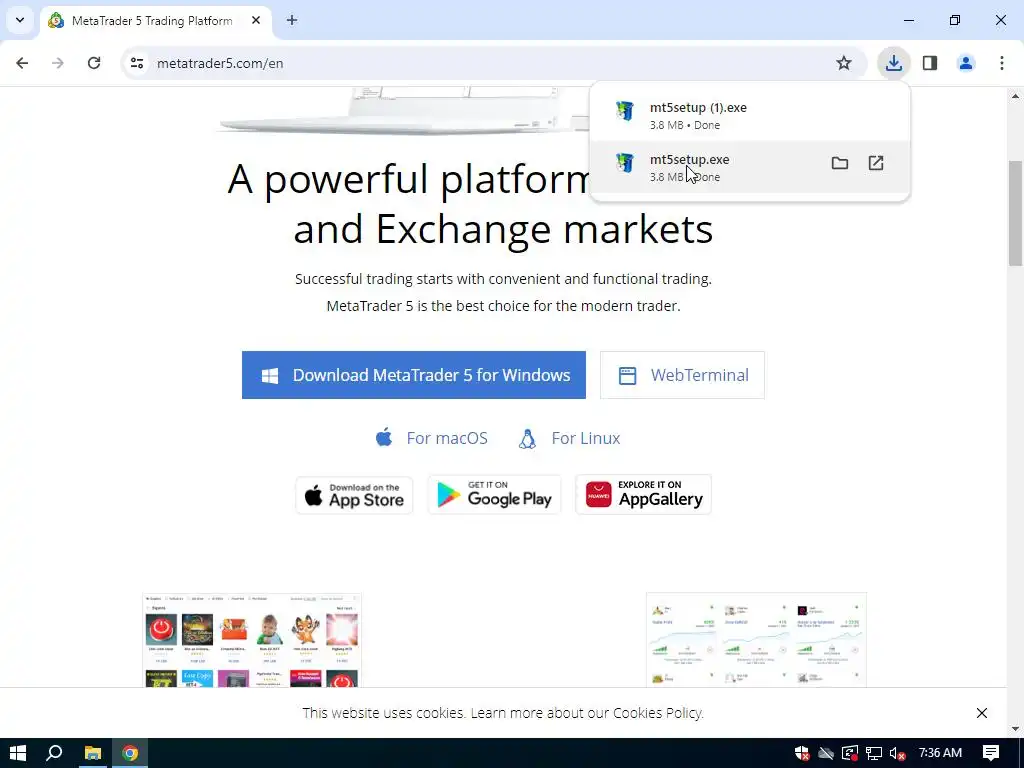
Task: Click mt5setup.exe download entry
Action: pos(750,167)
